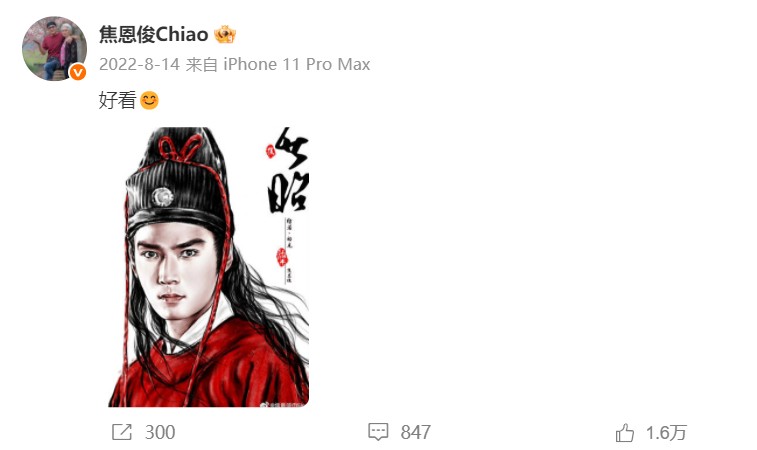Screen dimensions: 757x450
Task: Click the crown membership badge icon
Action: click(225, 35)
